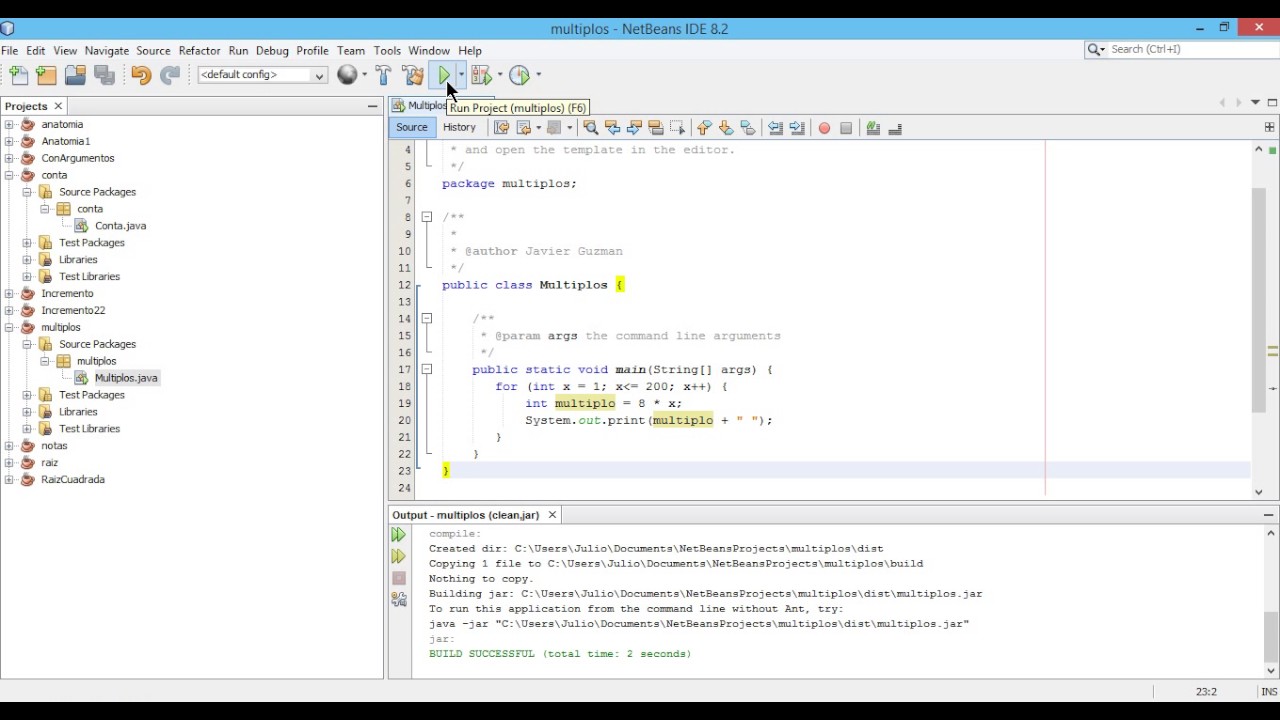Minimize the Projects panel
This screenshot has height=720, width=1280.
point(372,106)
